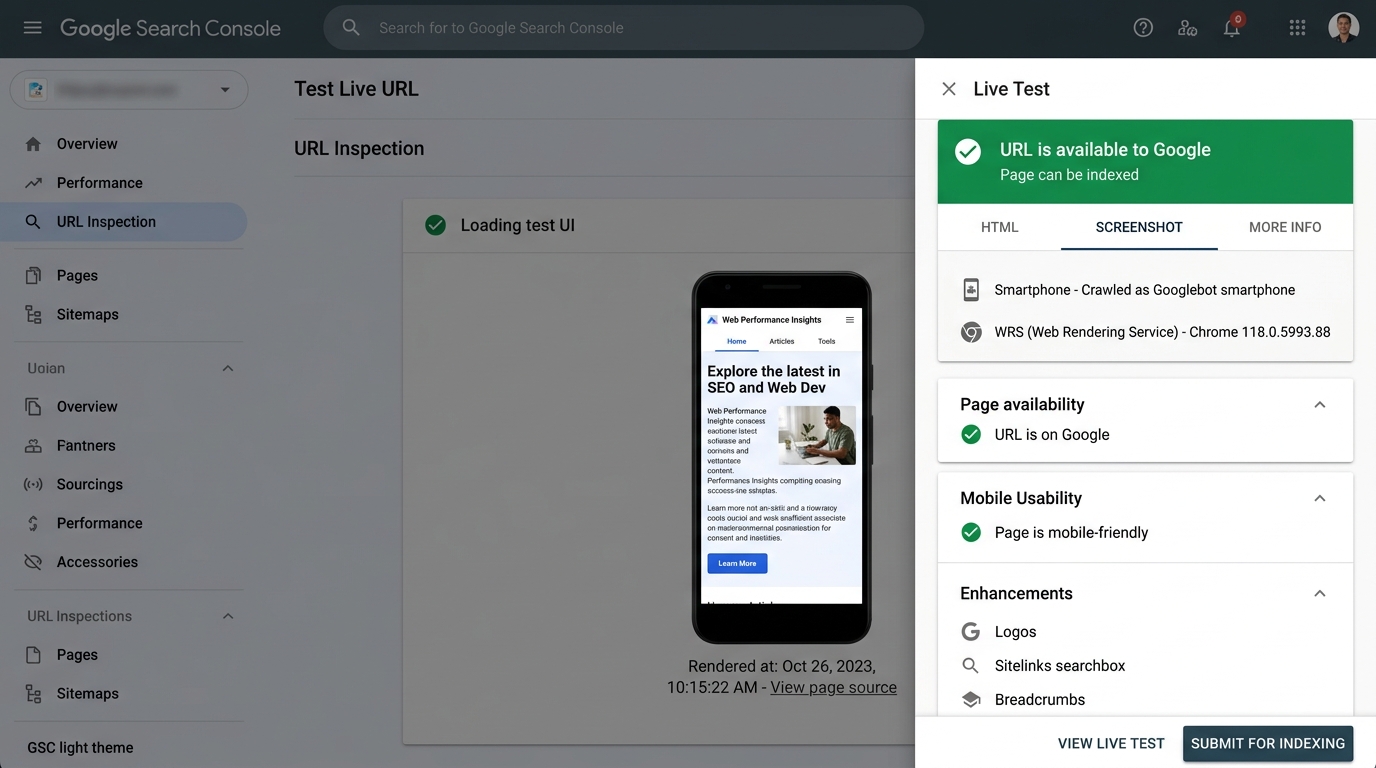Click the Sitelinks searchbox text
Image resolution: width=1376 pixels, height=768 pixels.
[1060, 666]
